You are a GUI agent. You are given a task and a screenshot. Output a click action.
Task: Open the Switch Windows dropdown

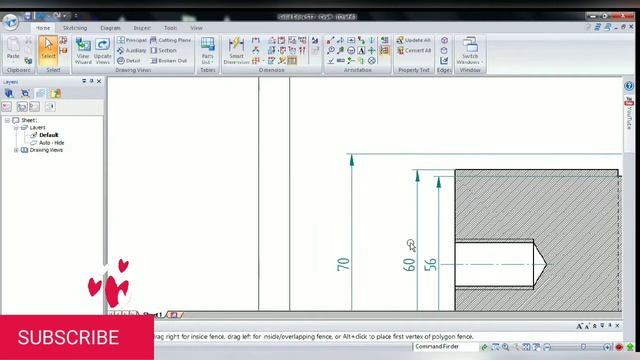[x=470, y=51]
